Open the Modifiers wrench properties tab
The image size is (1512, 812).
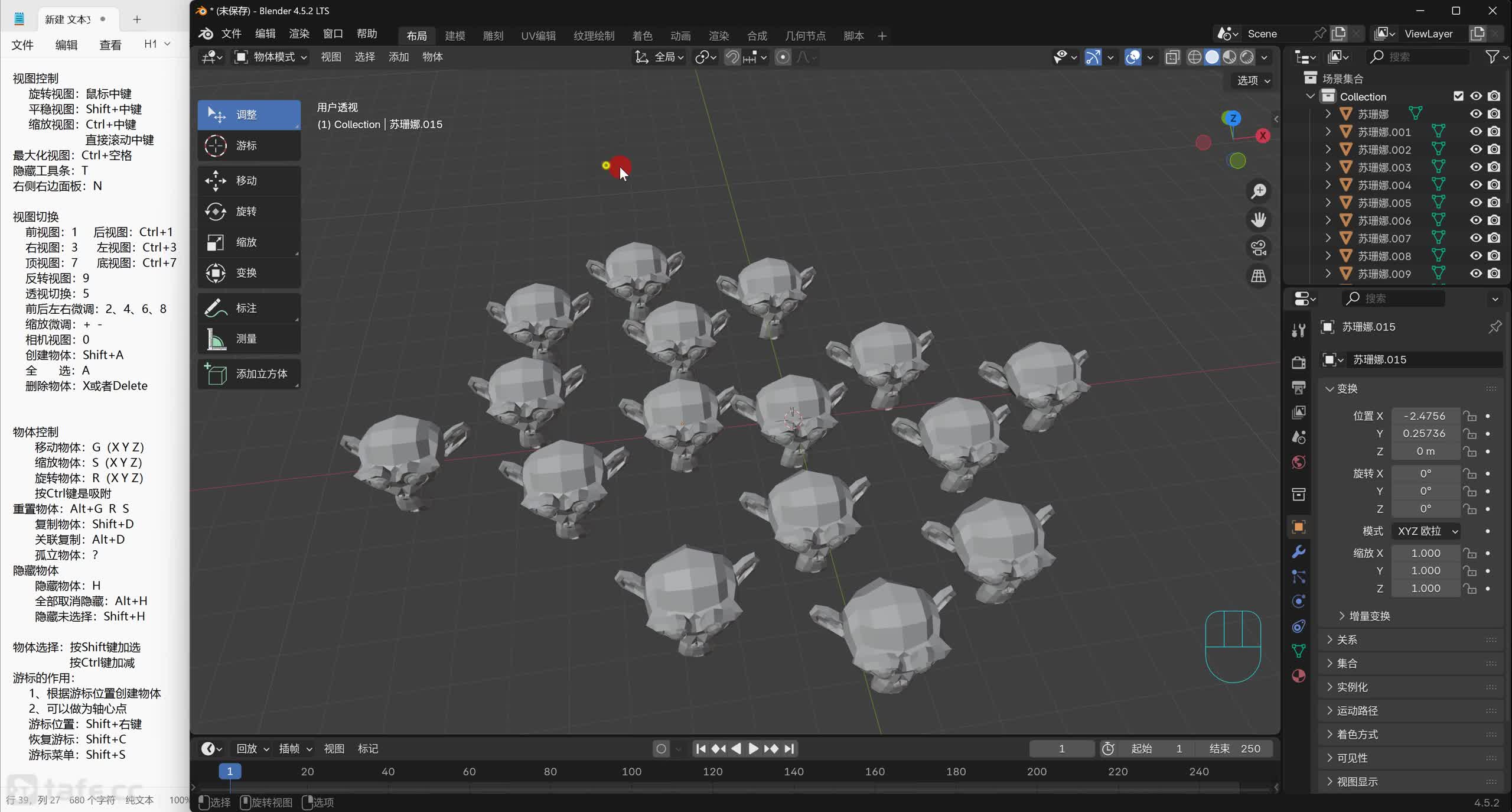pos(1298,552)
